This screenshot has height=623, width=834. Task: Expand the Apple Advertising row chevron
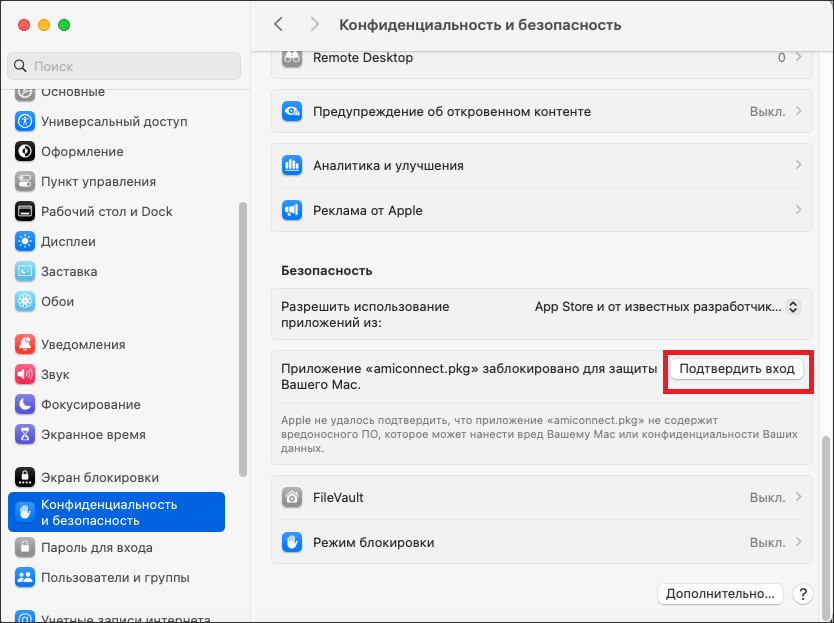point(798,210)
